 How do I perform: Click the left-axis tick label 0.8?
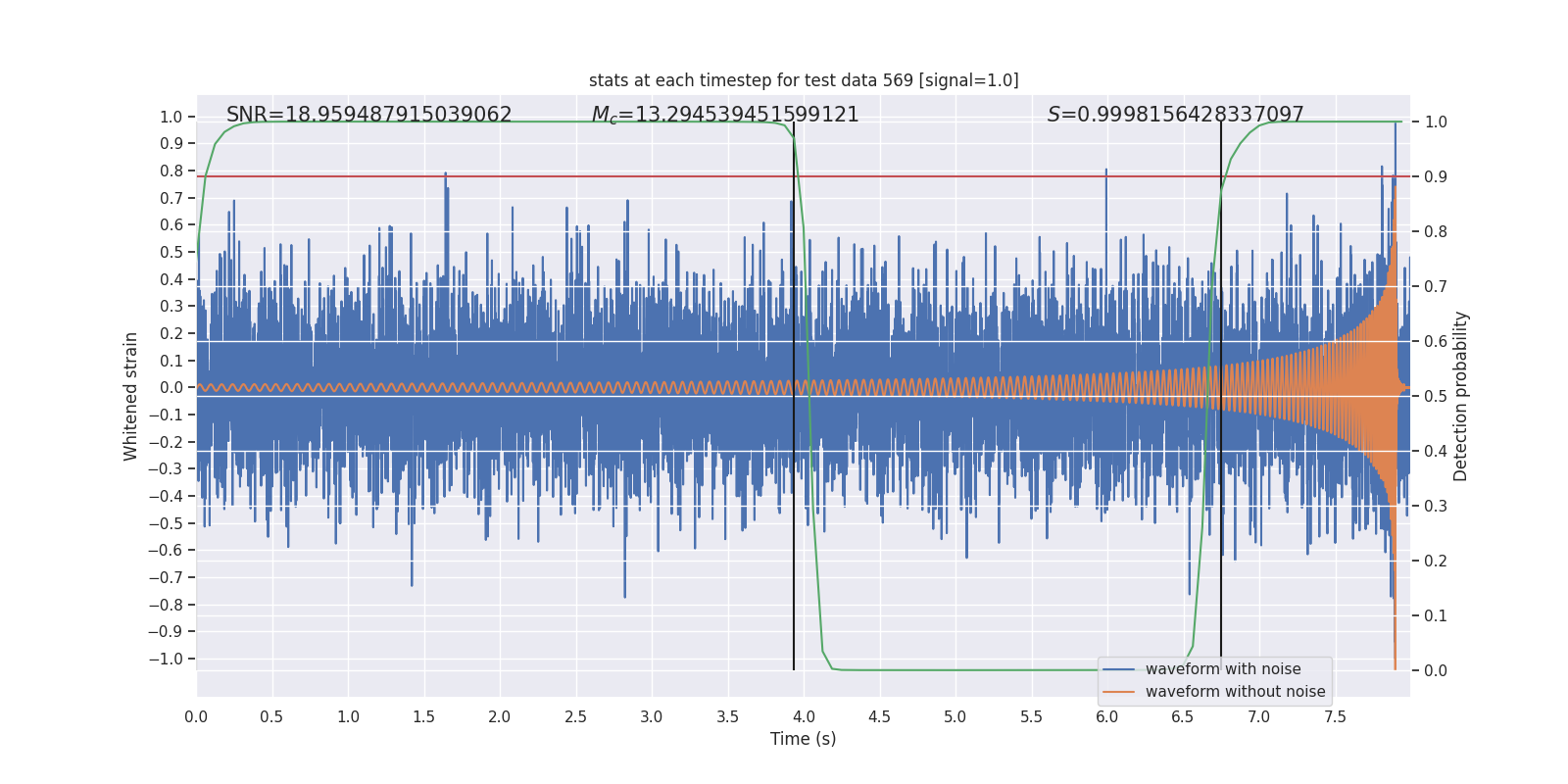tap(171, 171)
